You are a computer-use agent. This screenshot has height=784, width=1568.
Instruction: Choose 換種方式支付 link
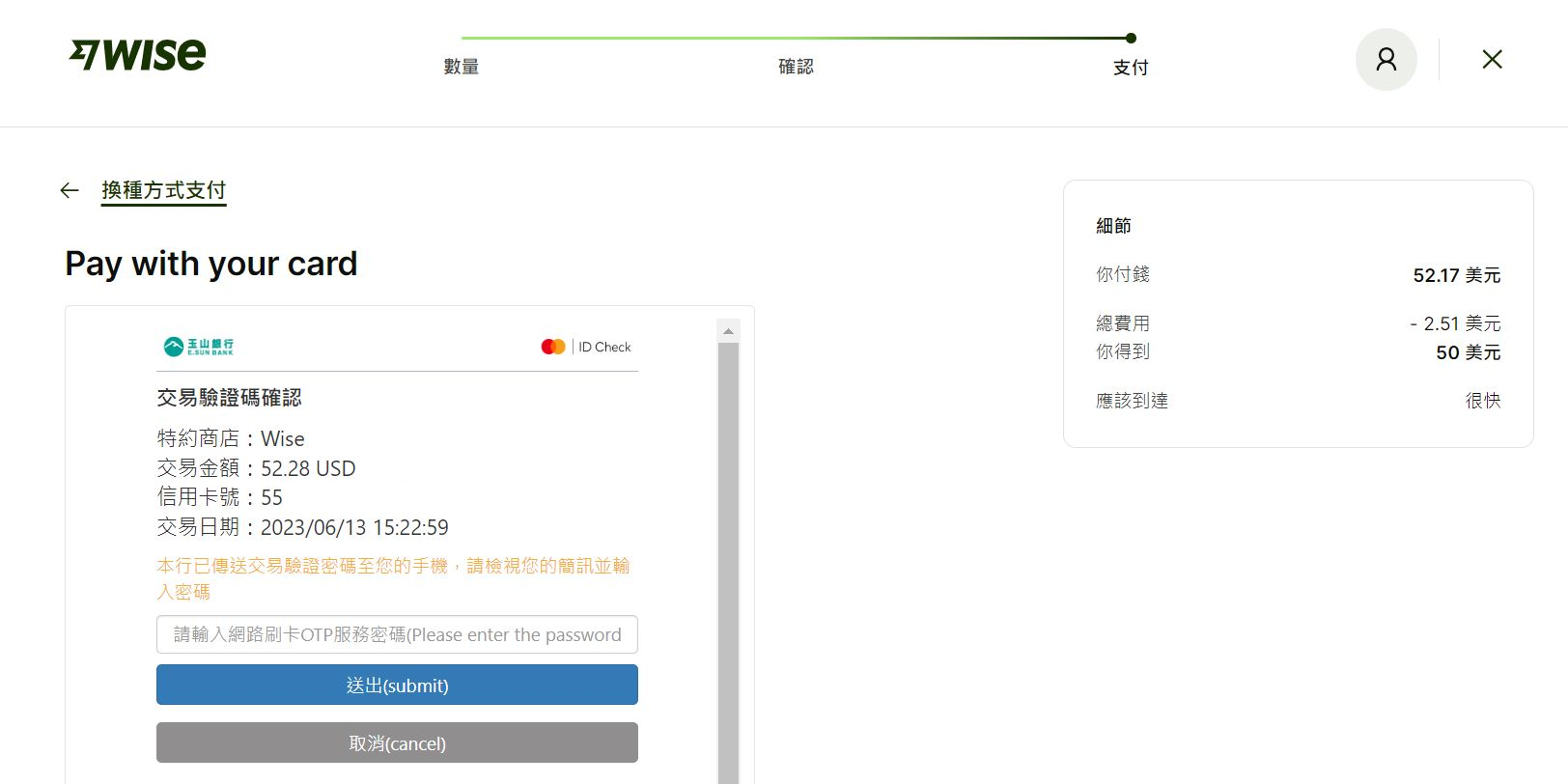[163, 190]
